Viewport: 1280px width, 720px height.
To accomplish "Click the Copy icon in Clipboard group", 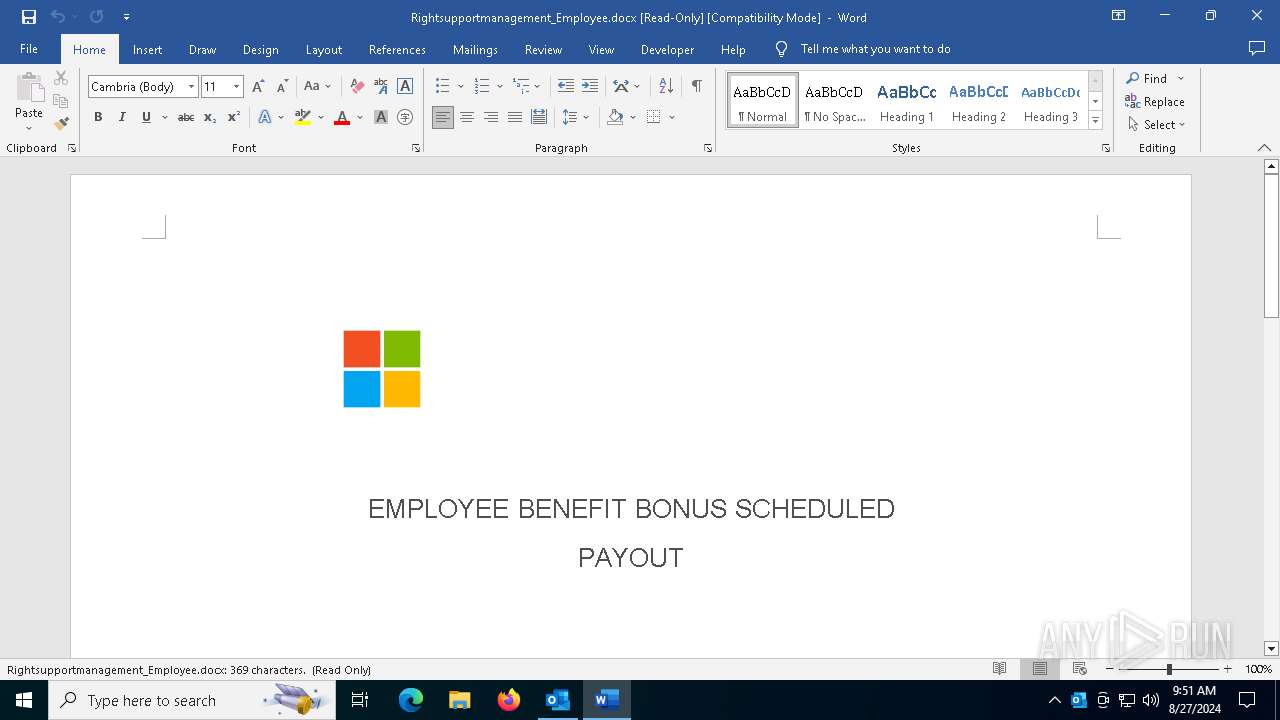I will (x=61, y=101).
